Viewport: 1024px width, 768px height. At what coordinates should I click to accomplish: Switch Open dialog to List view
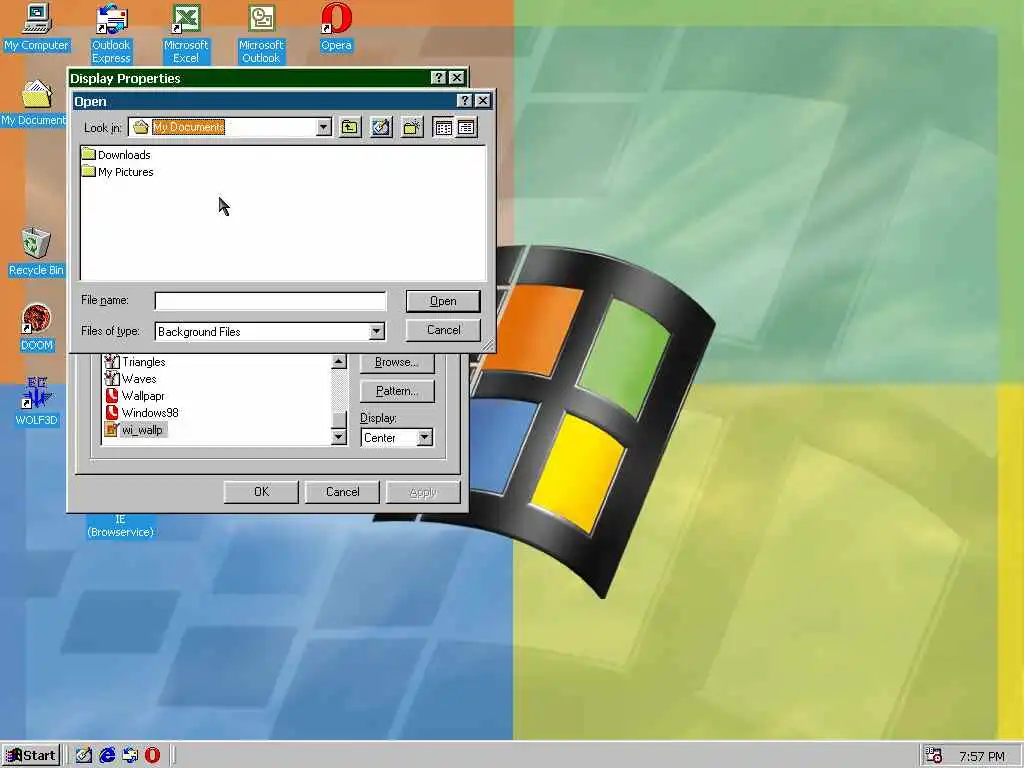tap(443, 127)
